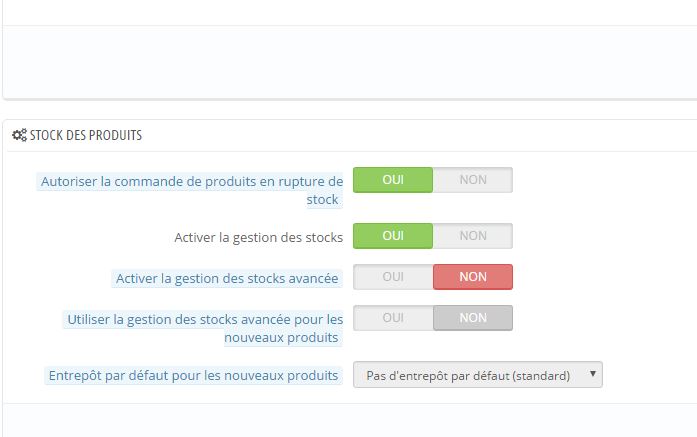The height and width of the screenshot is (437, 697).
Task: Click the 'Autoriser la commande de produits' label
Action: tap(192, 190)
